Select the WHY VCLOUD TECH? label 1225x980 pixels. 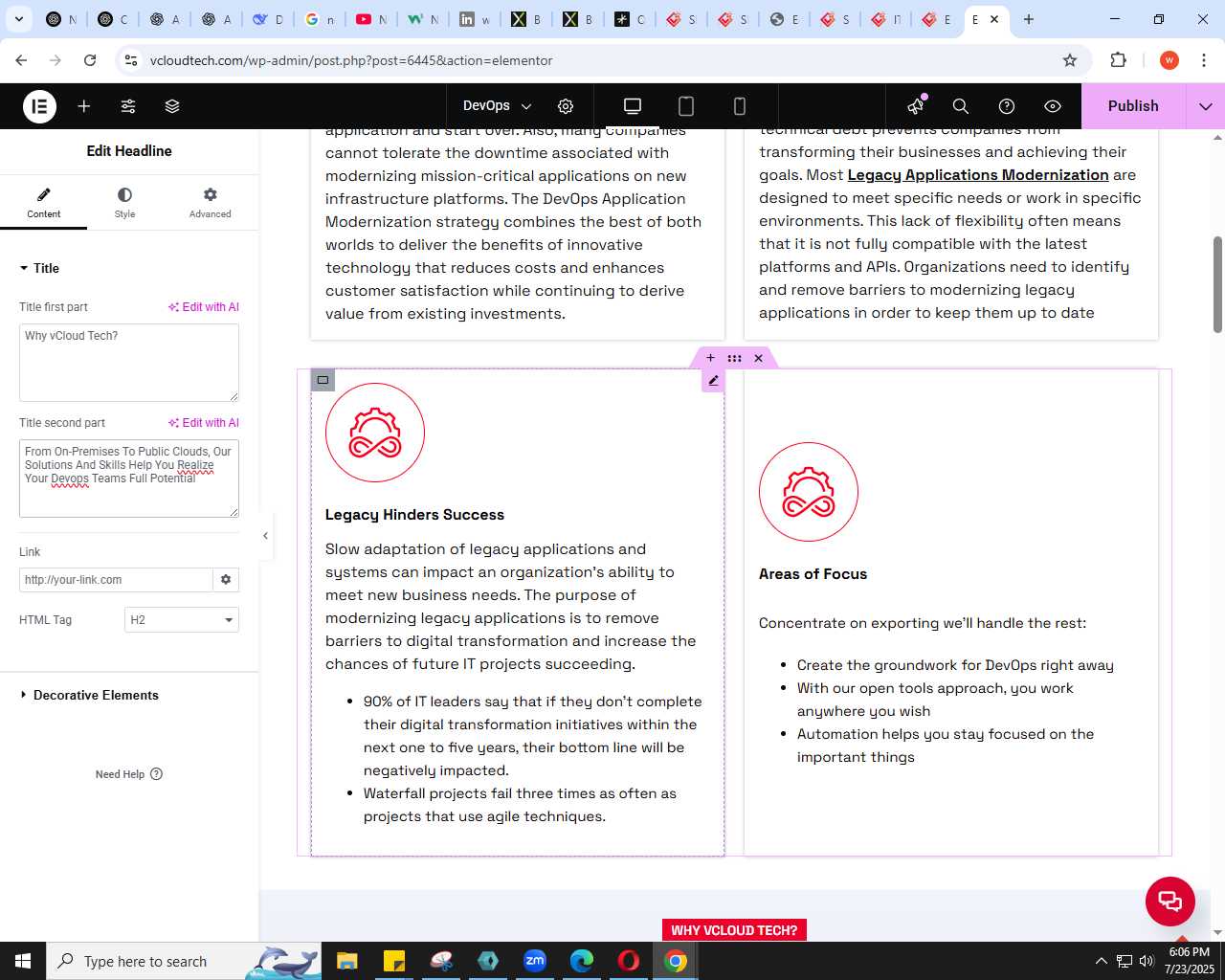pos(734,930)
